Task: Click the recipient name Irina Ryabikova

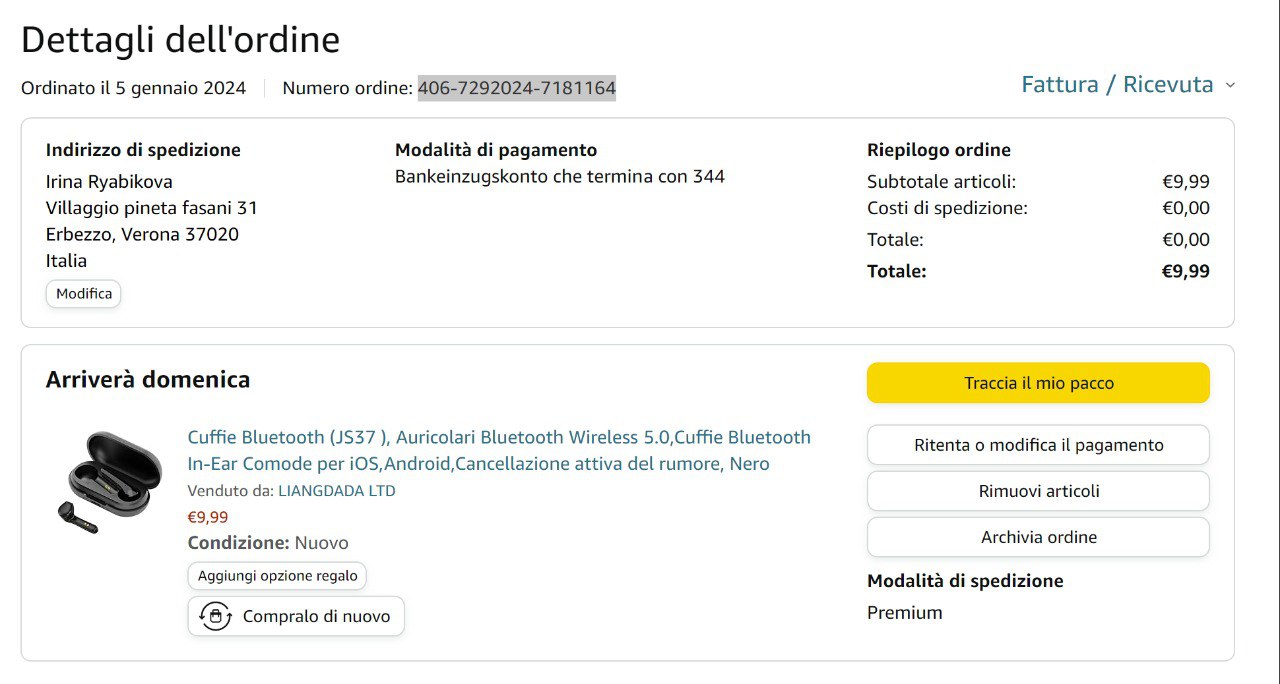Action: coord(109,182)
